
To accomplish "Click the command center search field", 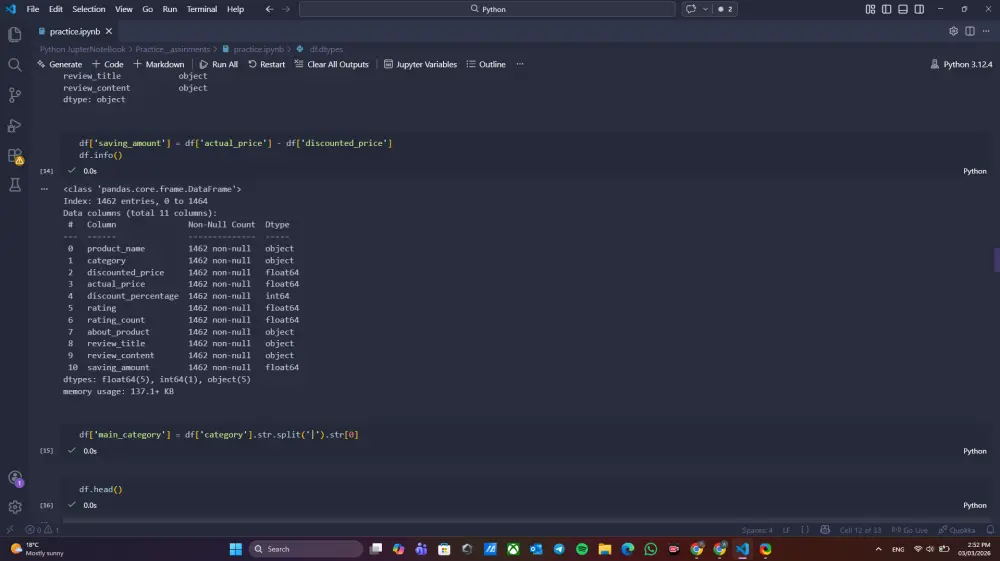I will [x=487, y=9].
